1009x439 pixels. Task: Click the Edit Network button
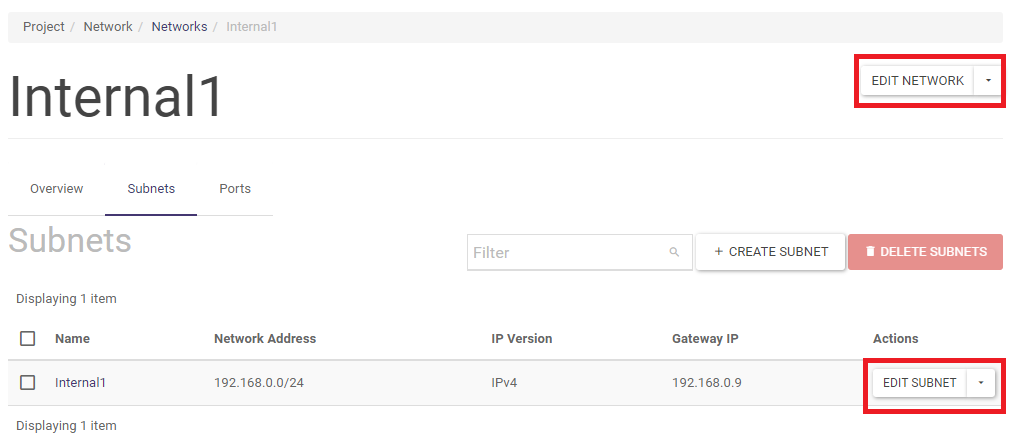[917, 81]
